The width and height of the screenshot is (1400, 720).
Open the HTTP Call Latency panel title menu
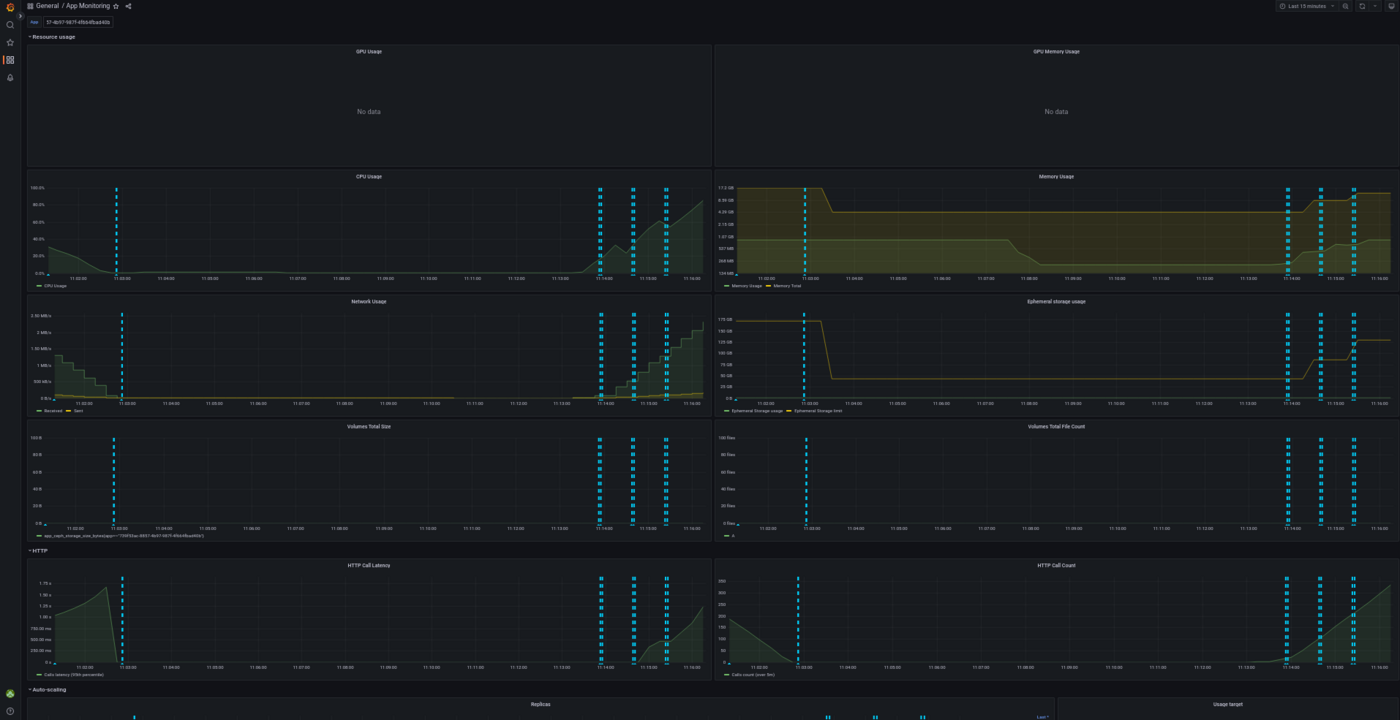point(369,566)
